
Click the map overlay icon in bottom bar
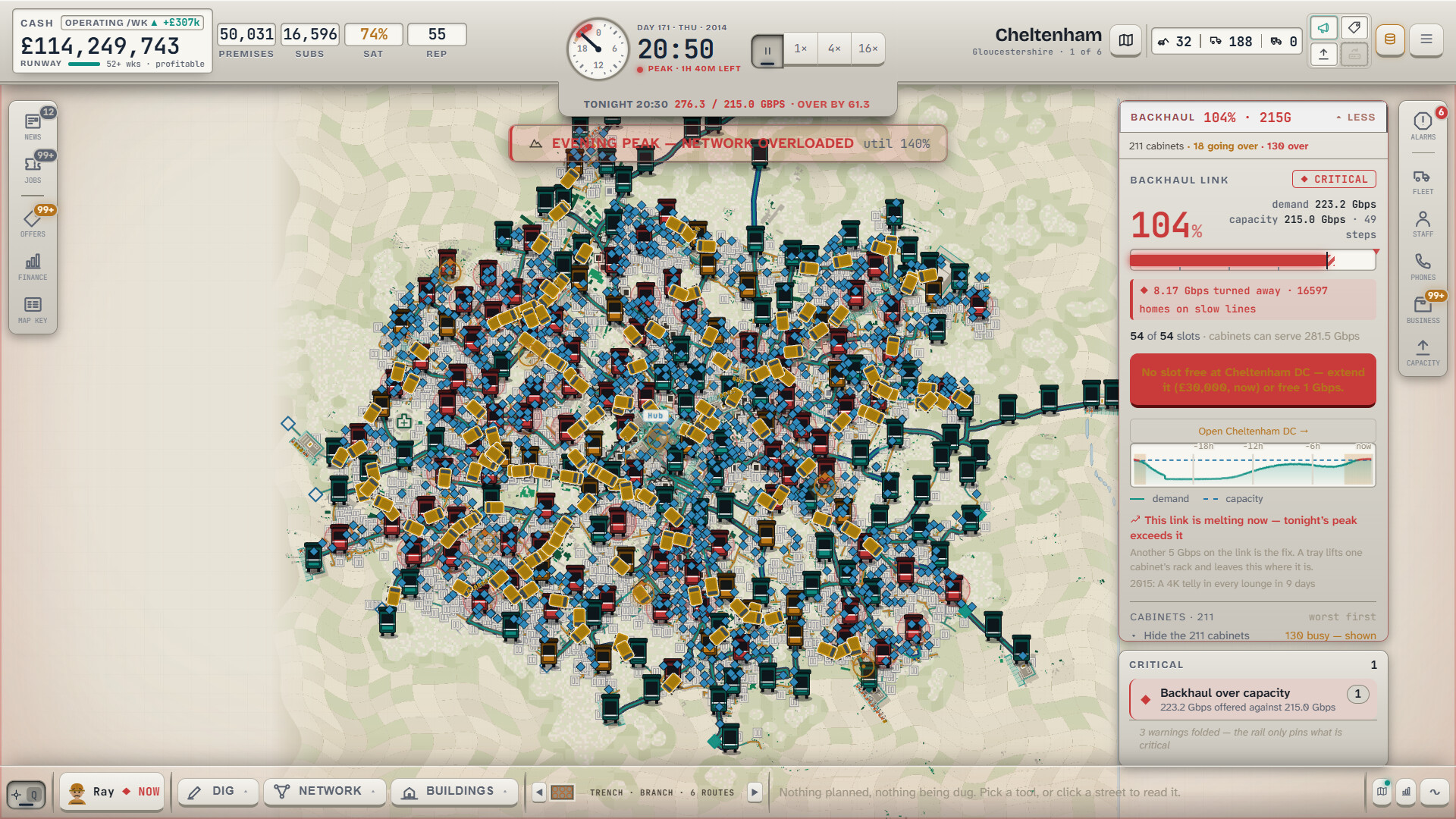pos(1382,792)
